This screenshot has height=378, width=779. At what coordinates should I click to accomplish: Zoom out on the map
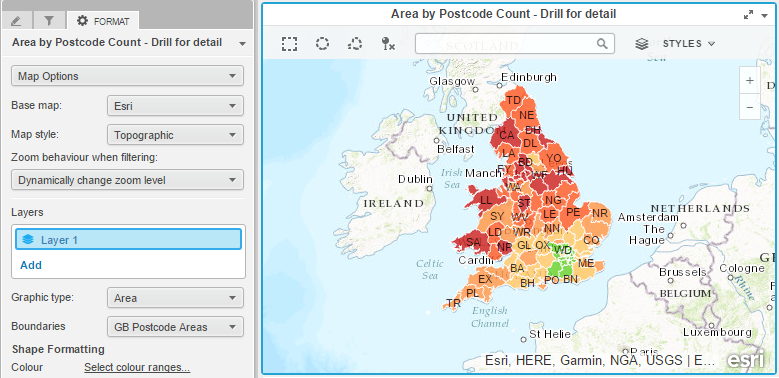point(750,107)
